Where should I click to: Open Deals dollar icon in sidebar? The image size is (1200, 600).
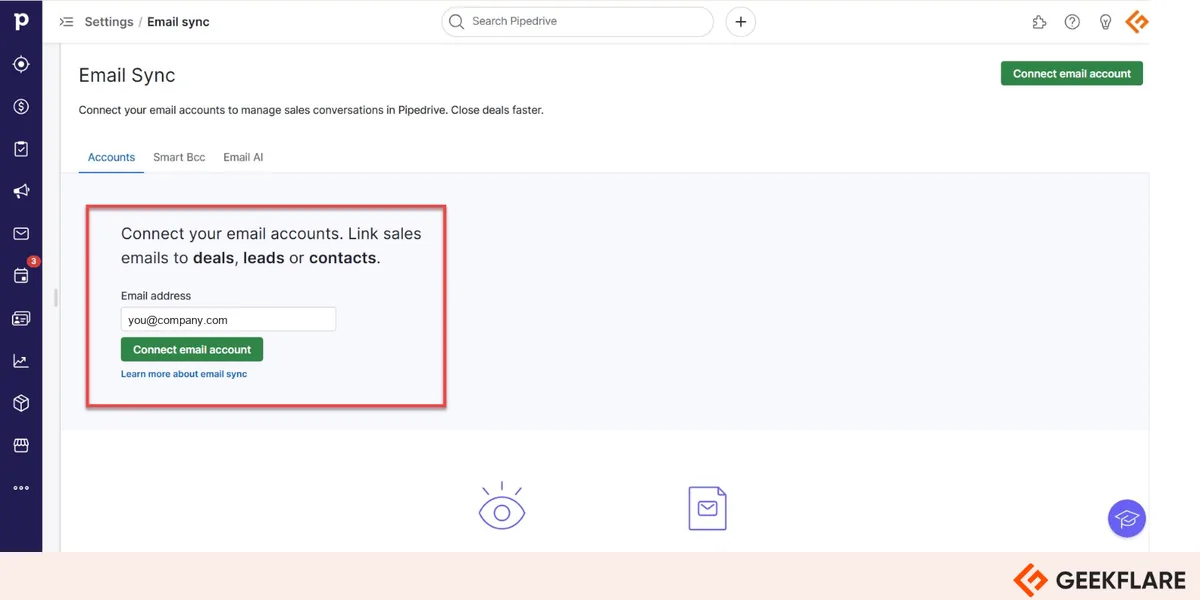point(21,107)
